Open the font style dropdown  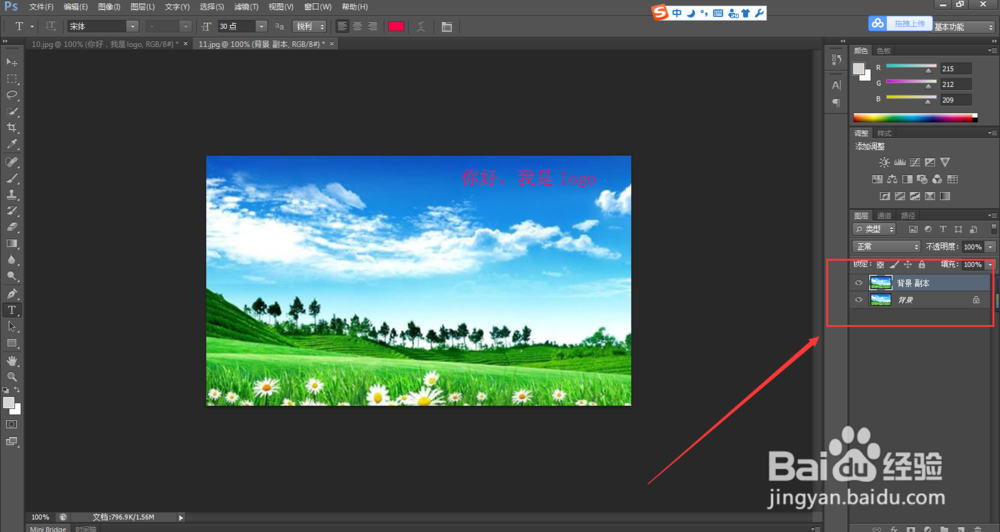tap(185, 26)
